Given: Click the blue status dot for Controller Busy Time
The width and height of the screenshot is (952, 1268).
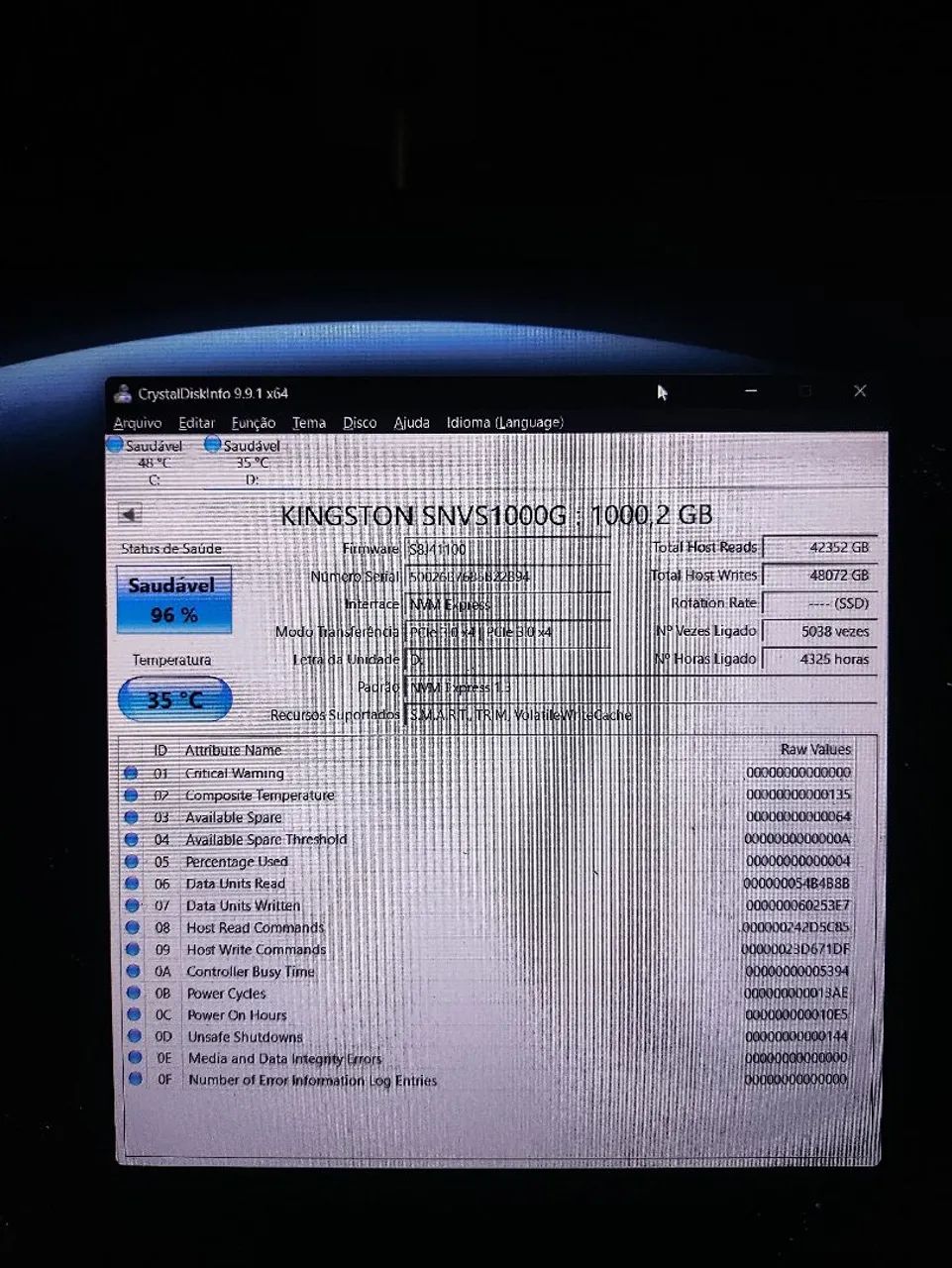Looking at the screenshot, I should pos(133,972).
